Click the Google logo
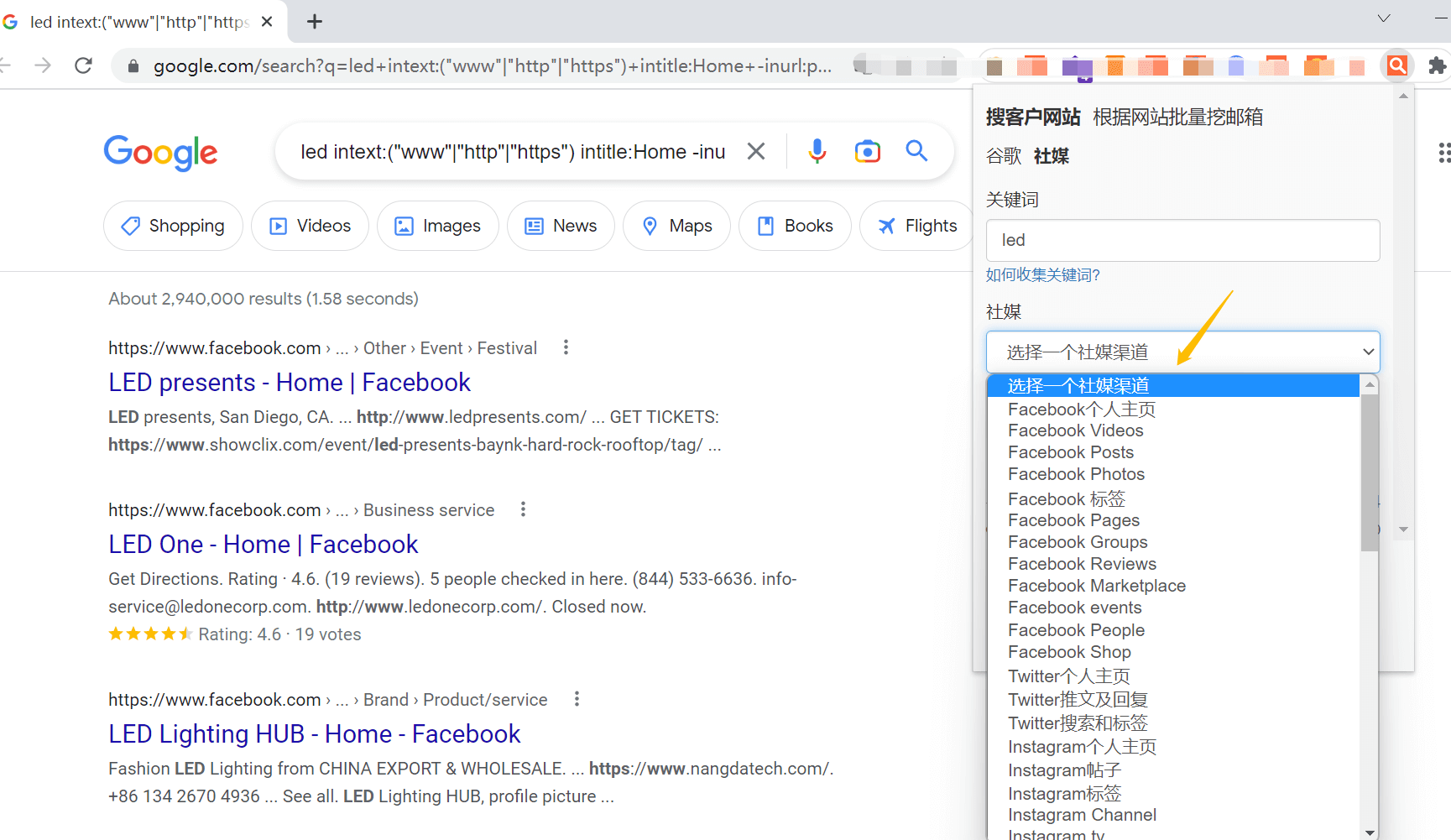 (160, 153)
